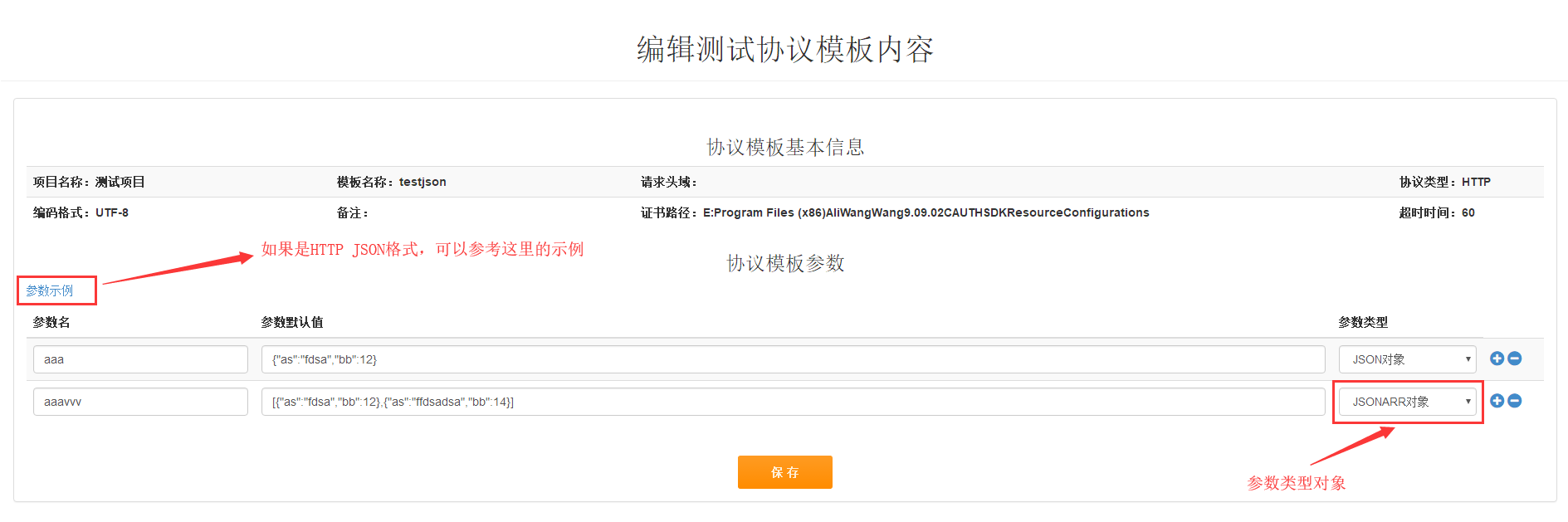1568x522 pixels.
Task: Focus the parameter name field containing aaavvv
Action: point(140,402)
